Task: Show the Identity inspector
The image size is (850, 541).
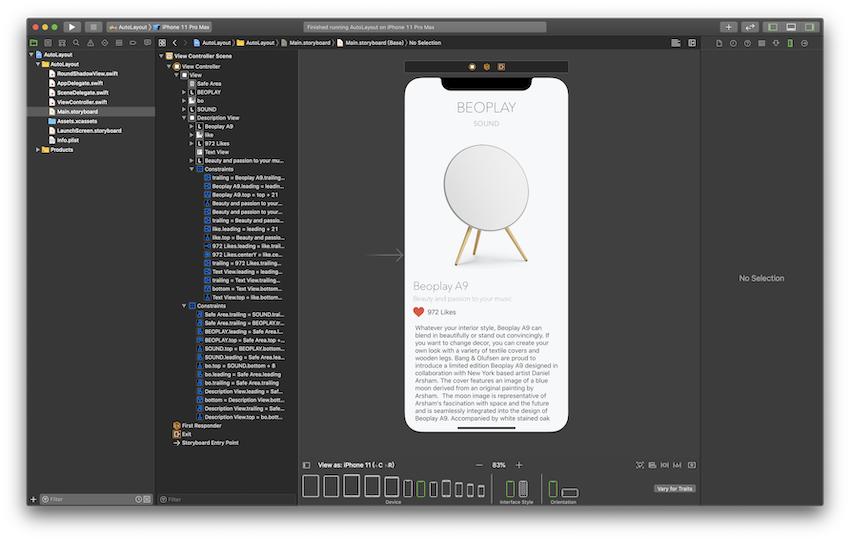Action: pos(762,43)
